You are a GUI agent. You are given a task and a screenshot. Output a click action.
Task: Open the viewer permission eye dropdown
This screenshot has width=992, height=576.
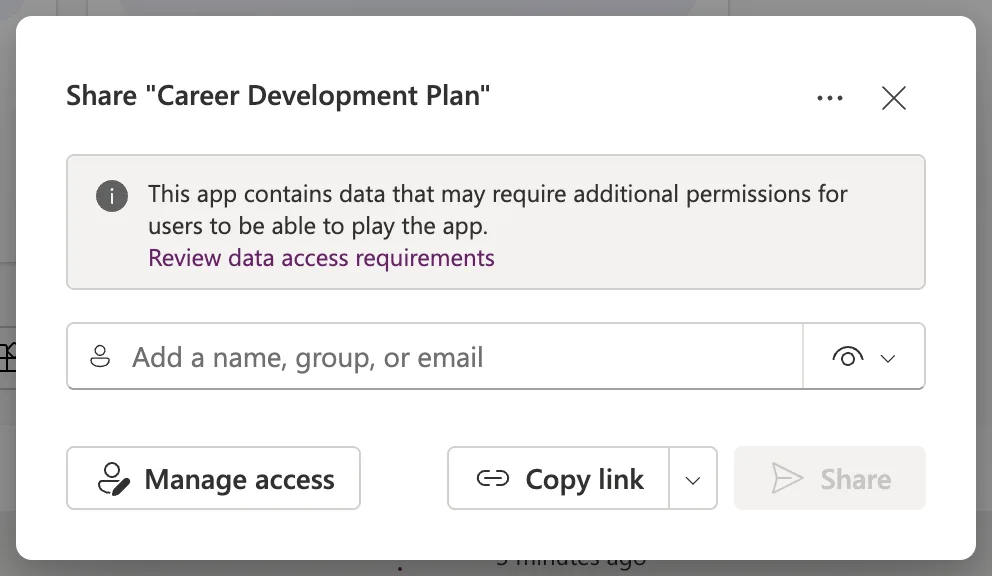point(864,356)
